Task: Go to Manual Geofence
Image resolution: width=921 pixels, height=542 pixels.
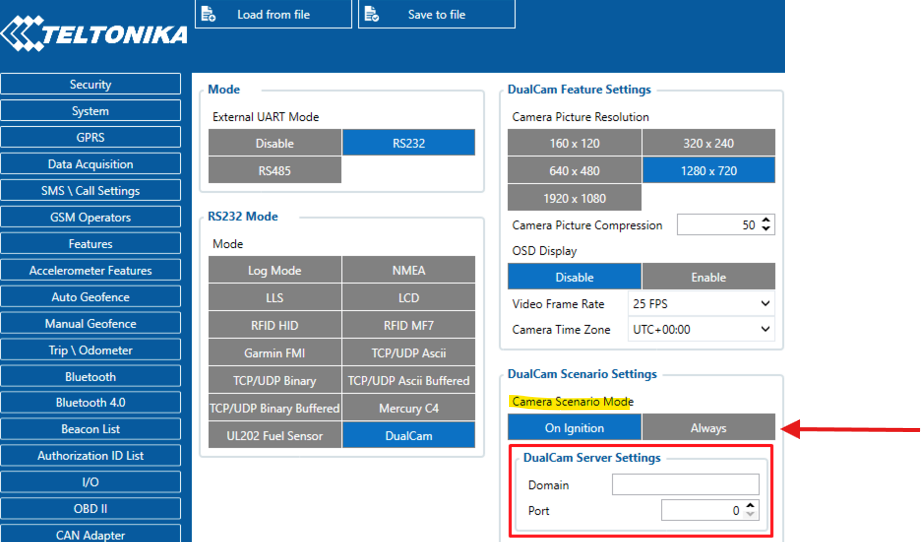Action: pyautogui.click(x=90, y=323)
